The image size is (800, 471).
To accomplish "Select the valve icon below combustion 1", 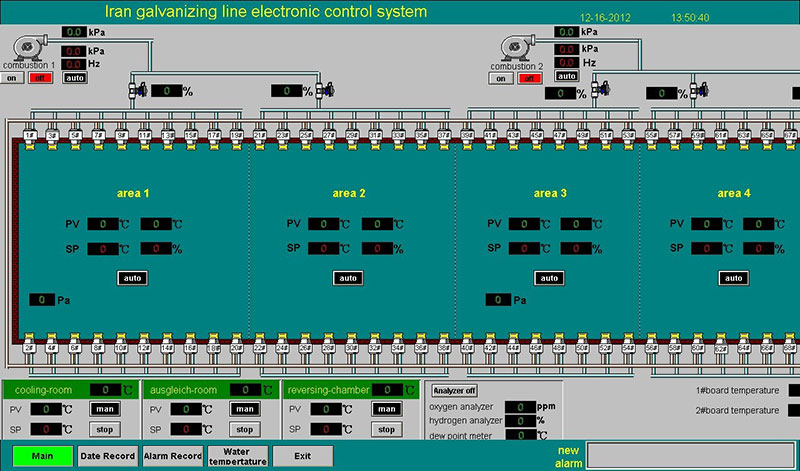I will pos(138,91).
